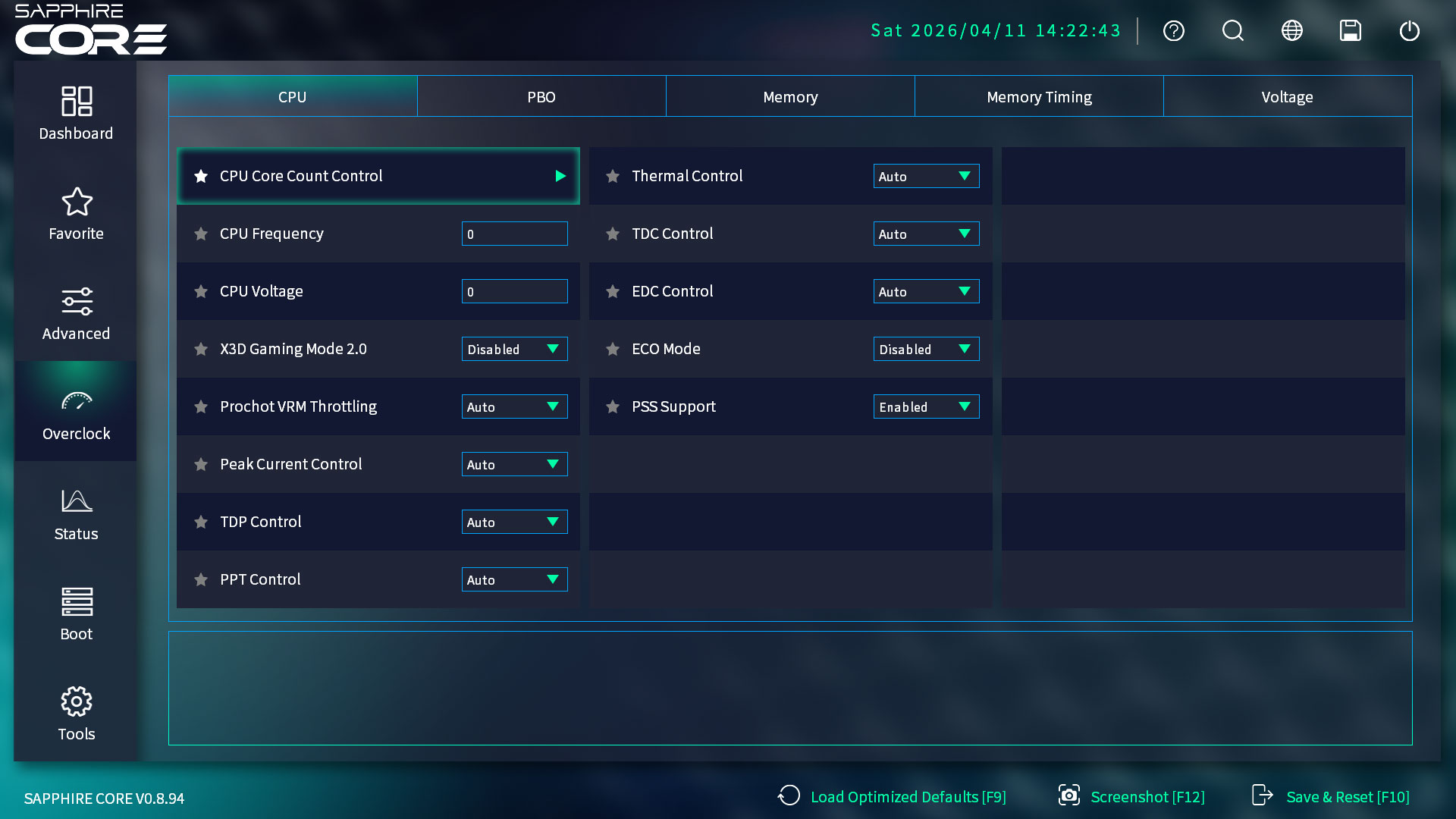
Task: Open the Favorite sidebar section
Action: pos(76,213)
